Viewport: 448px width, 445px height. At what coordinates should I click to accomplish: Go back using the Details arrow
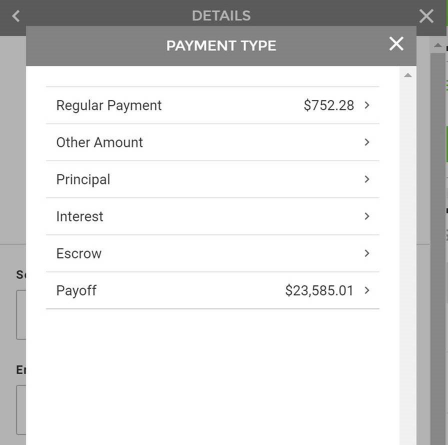pyautogui.click(x=16, y=16)
